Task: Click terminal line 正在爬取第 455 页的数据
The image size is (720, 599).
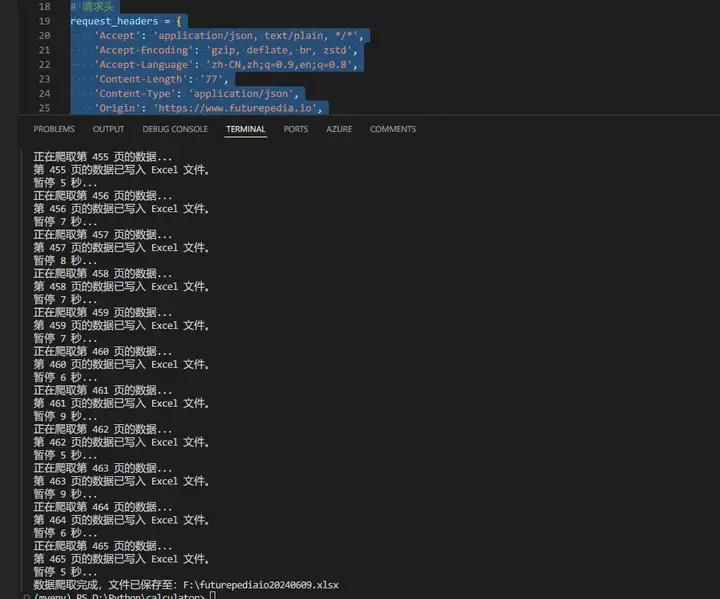Action: click(102, 157)
